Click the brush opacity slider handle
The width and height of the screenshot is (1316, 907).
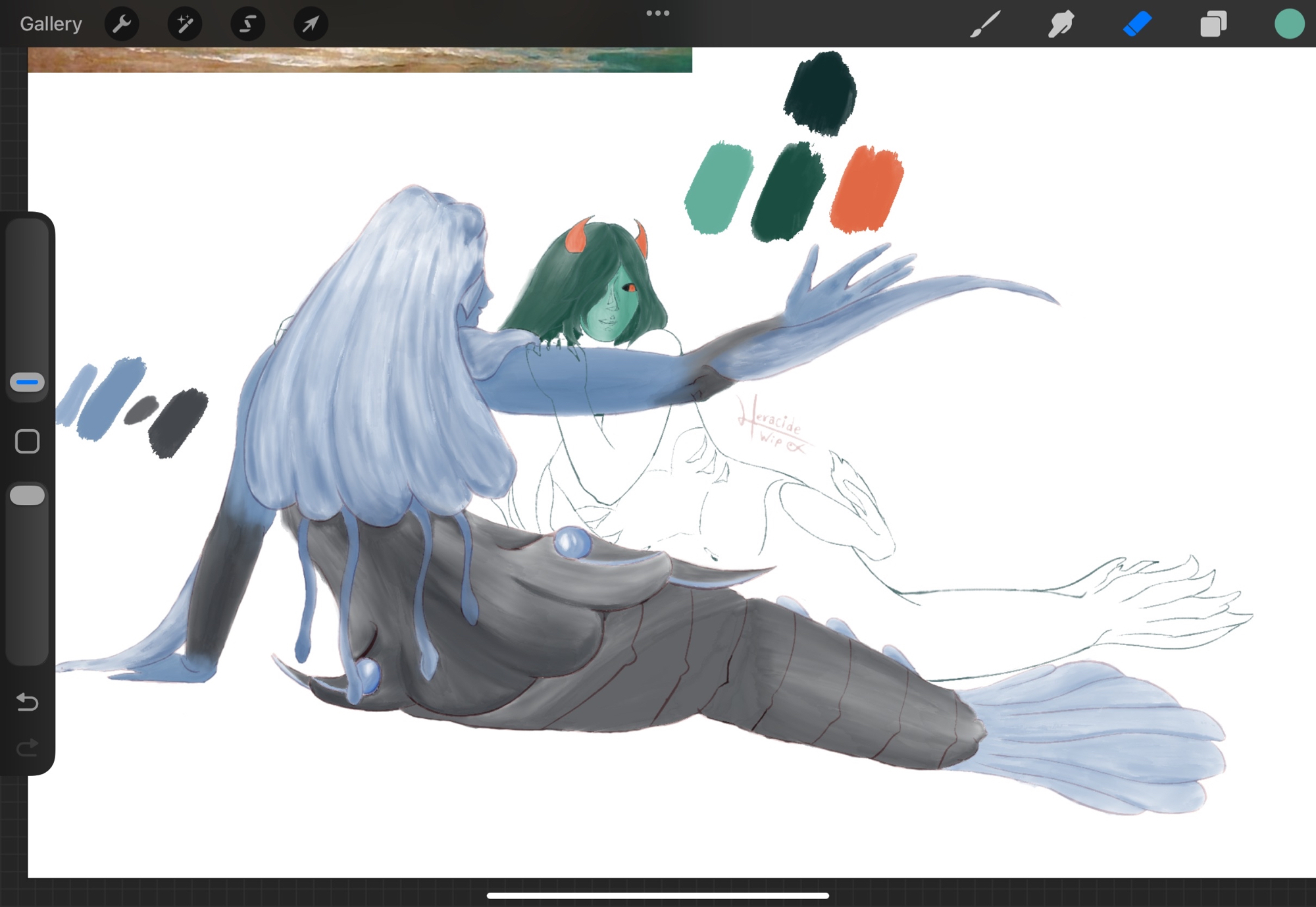tap(27, 496)
